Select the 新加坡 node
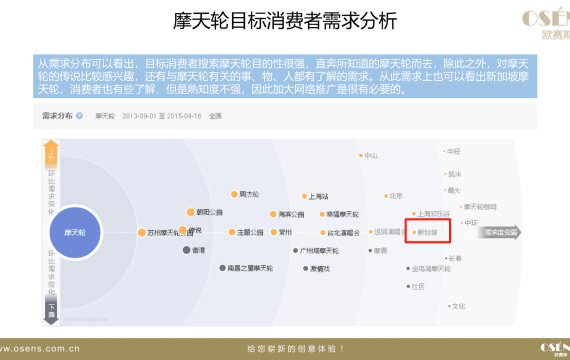Screen dimensions: 570x360 [x=425, y=232]
